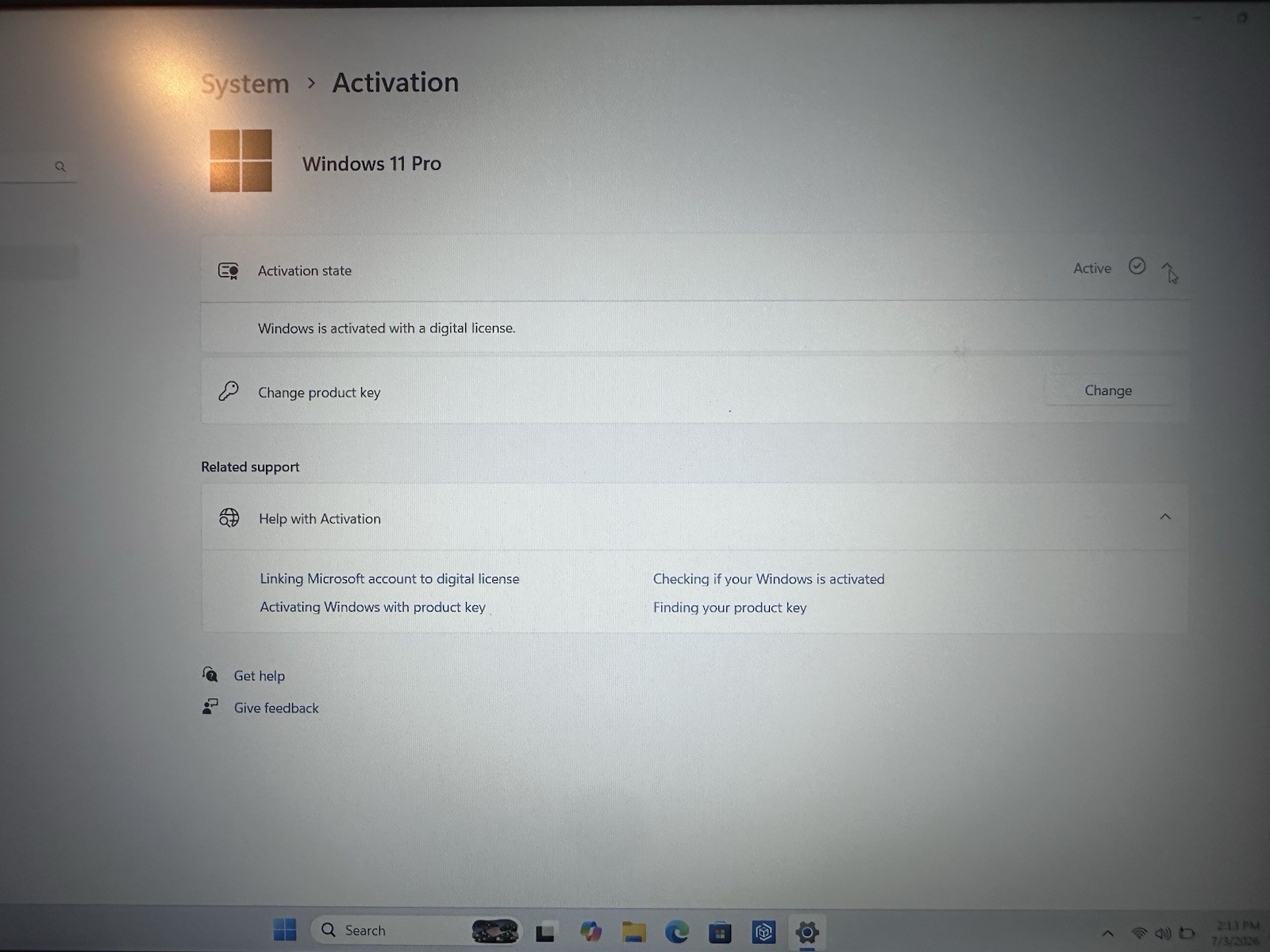This screenshot has height=952, width=1270.
Task: Click the Active status checkmark icon
Action: coord(1137,267)
